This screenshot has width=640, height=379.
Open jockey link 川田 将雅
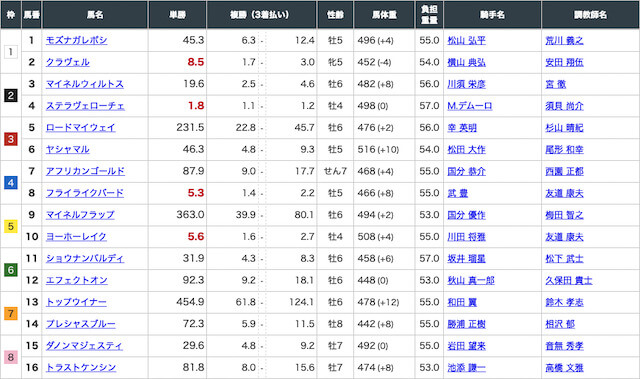466,237
